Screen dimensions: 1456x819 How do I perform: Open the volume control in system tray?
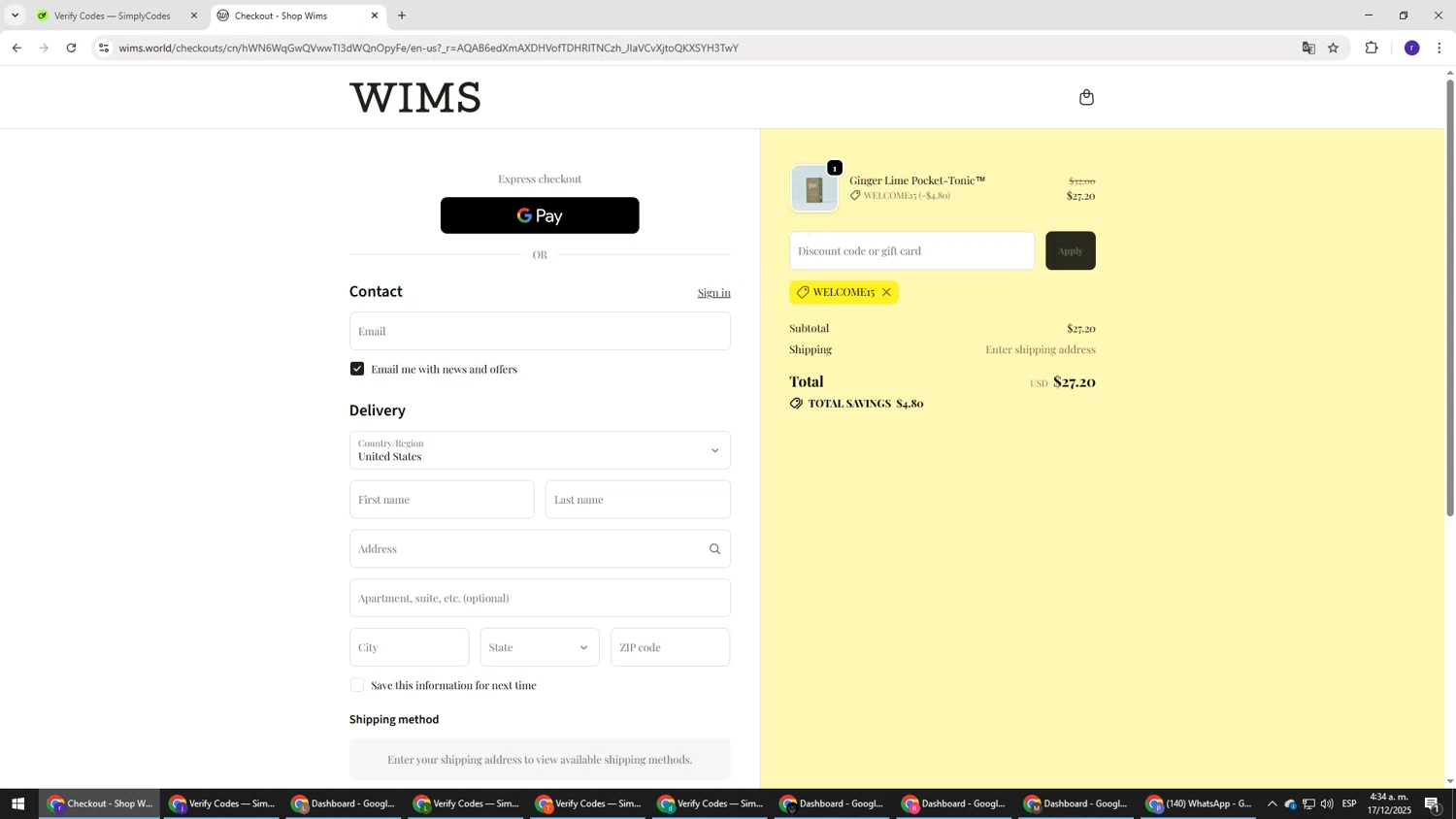pos(1327,803)
